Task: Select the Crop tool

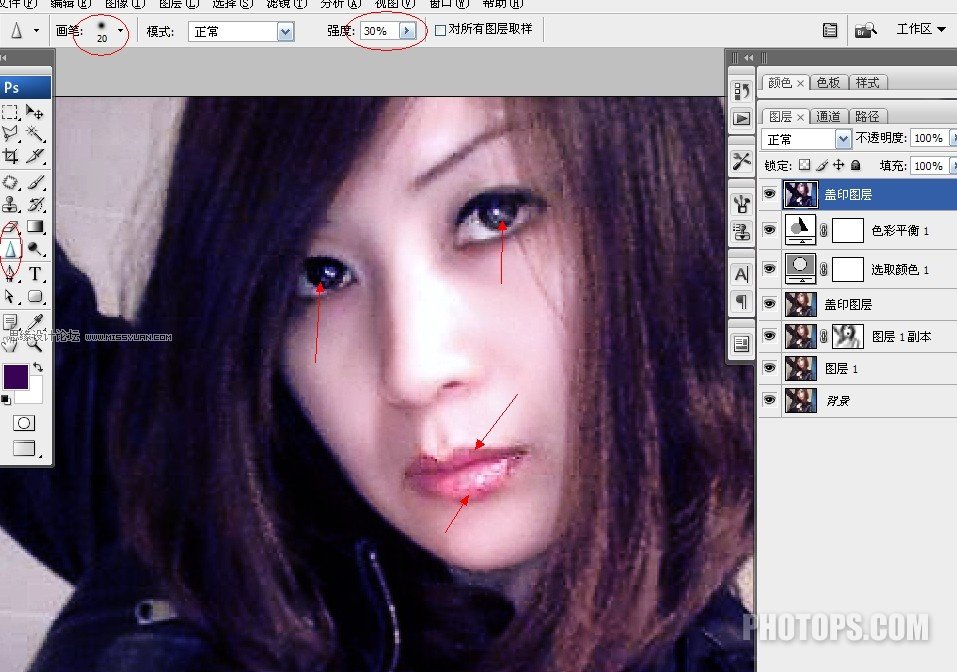Action: (10, 156)
